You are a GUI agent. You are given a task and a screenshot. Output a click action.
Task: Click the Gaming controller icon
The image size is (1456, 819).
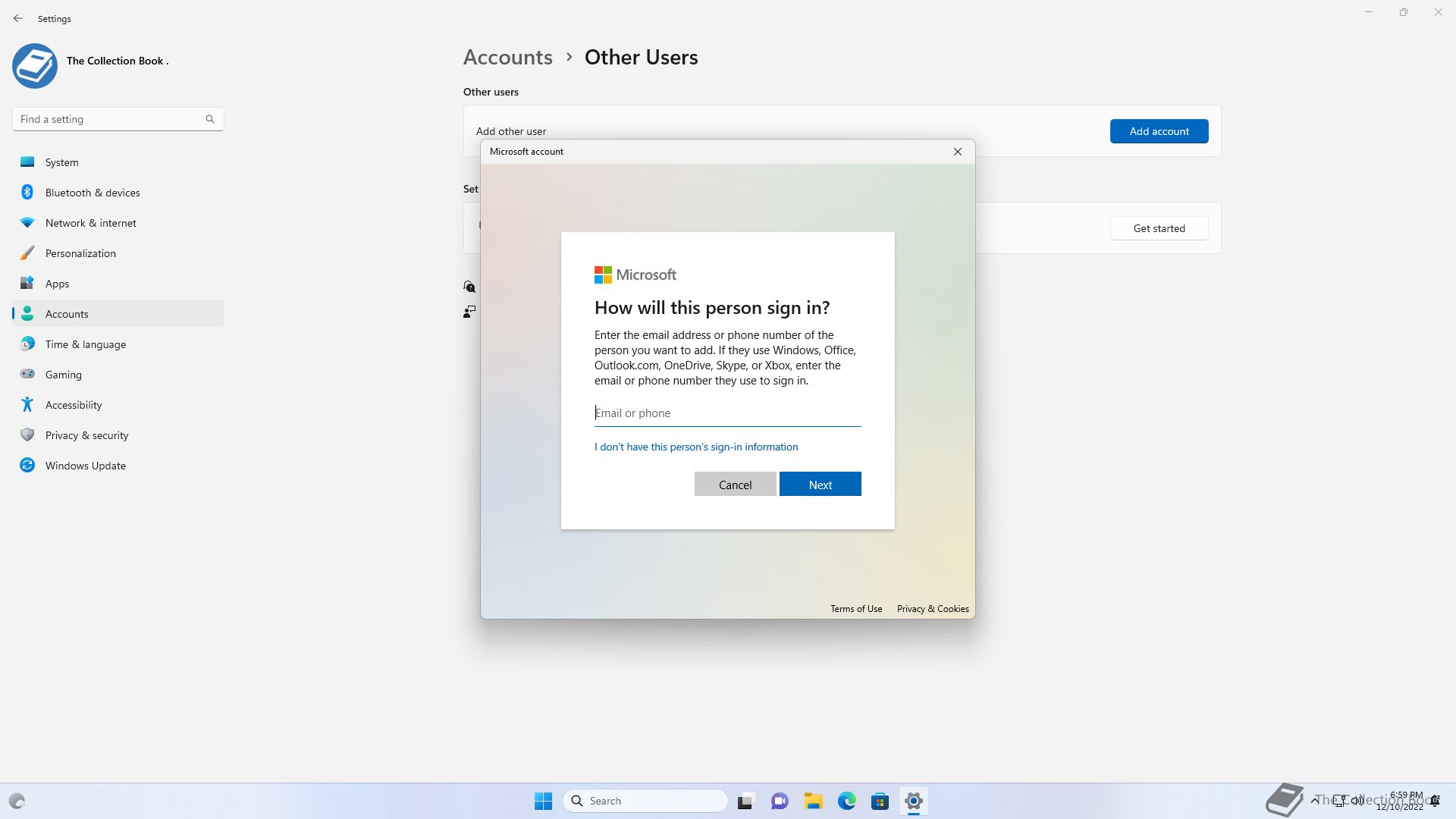[x=27, y=374]
